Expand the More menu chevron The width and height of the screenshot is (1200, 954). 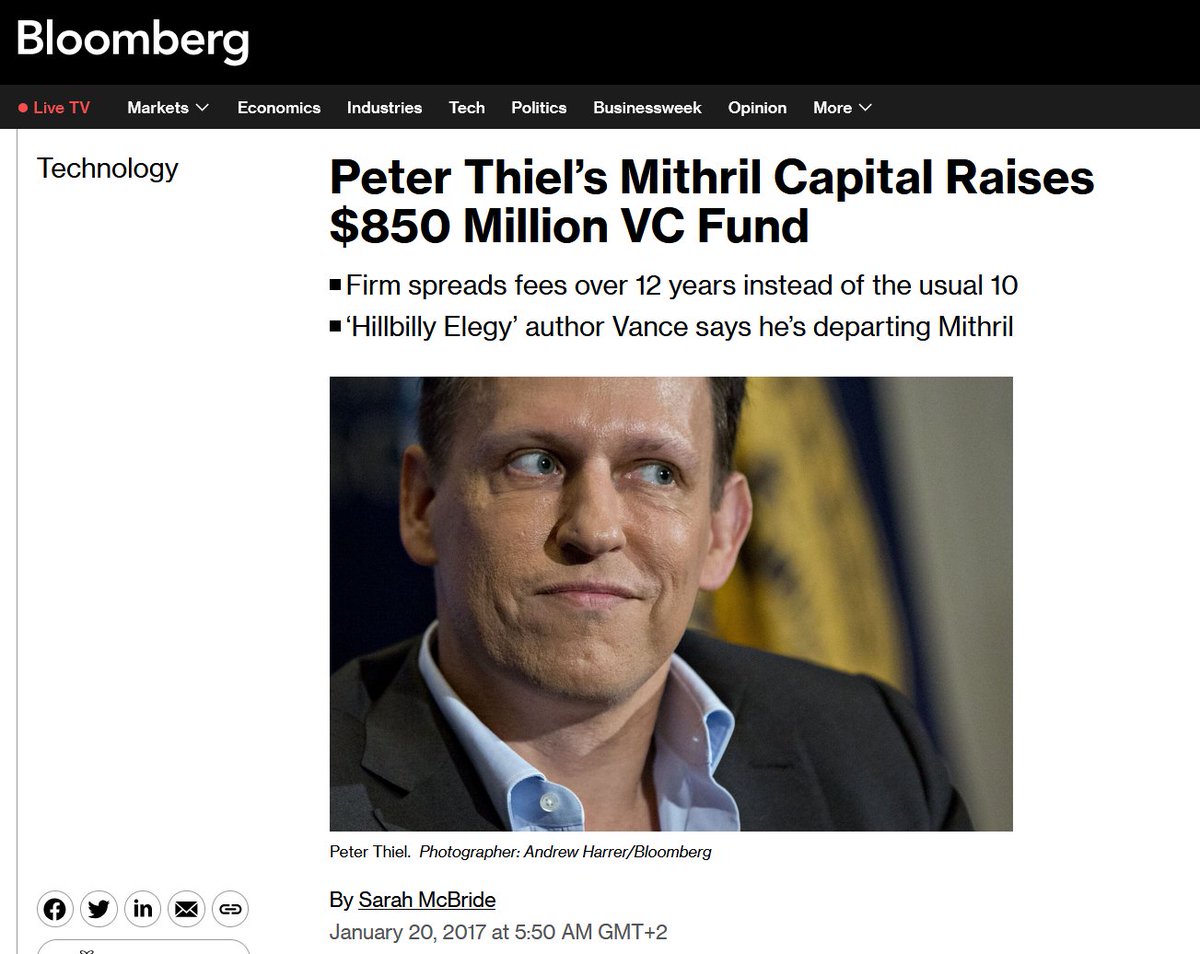(865, 108)
